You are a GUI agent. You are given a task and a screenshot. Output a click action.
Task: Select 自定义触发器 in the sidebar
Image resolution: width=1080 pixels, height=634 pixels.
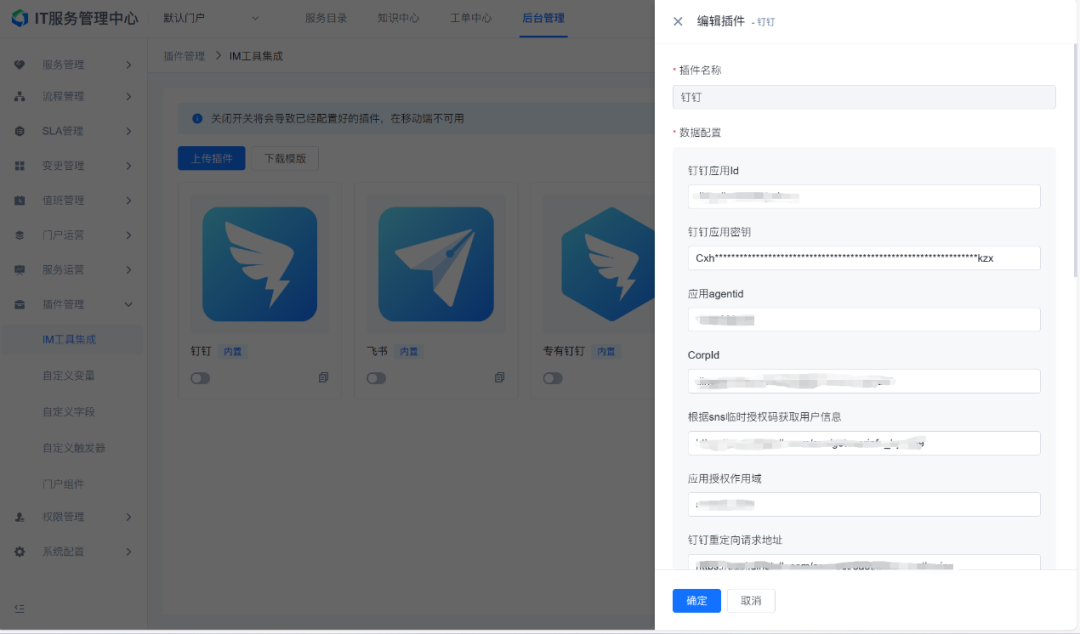click(x=72, y=448)
